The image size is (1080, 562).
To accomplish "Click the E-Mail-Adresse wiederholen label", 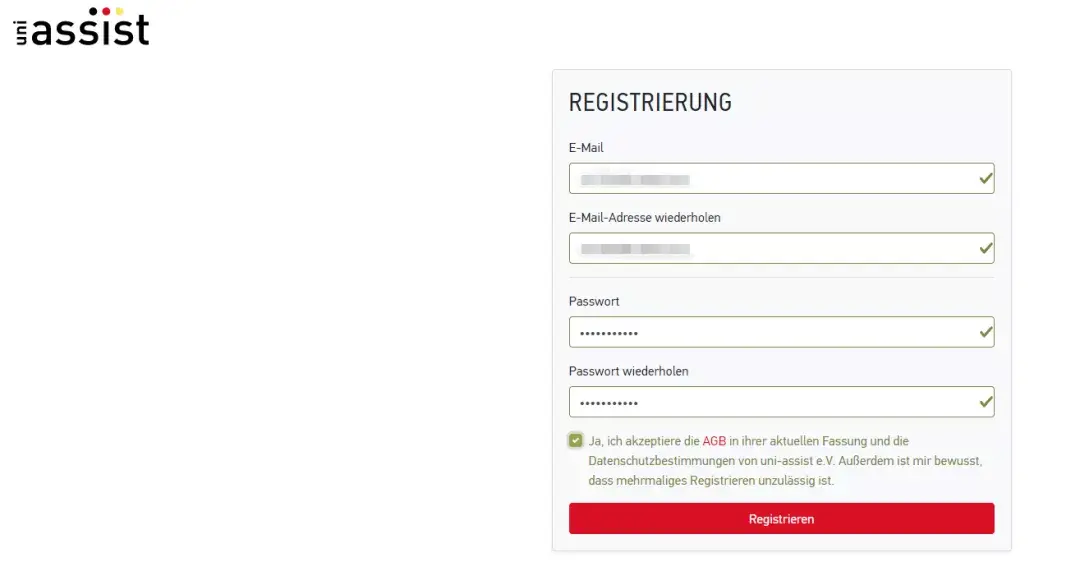I will click(644, 217).
